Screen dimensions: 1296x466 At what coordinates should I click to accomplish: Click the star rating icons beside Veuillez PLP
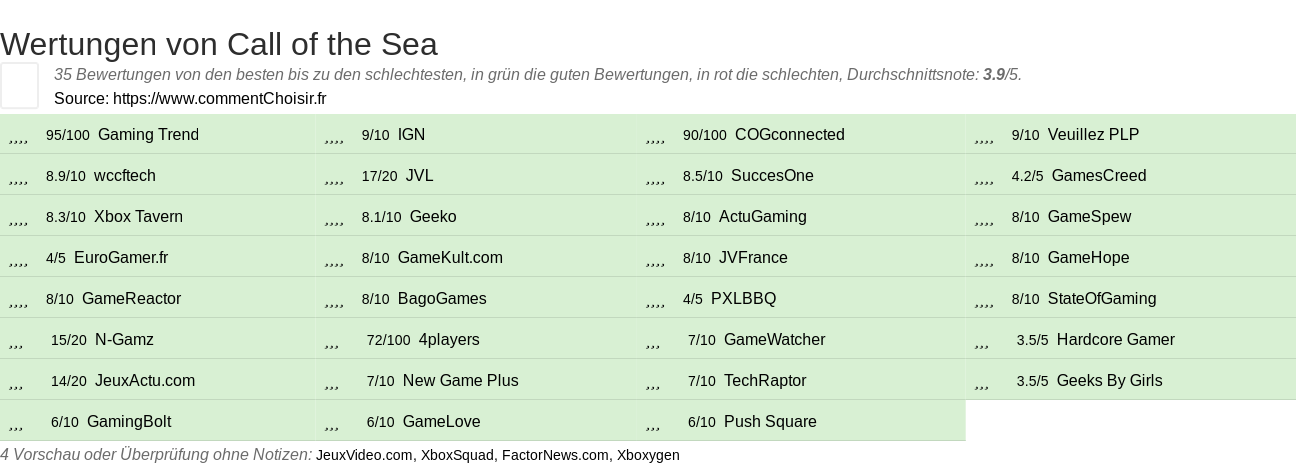[984, 135]
